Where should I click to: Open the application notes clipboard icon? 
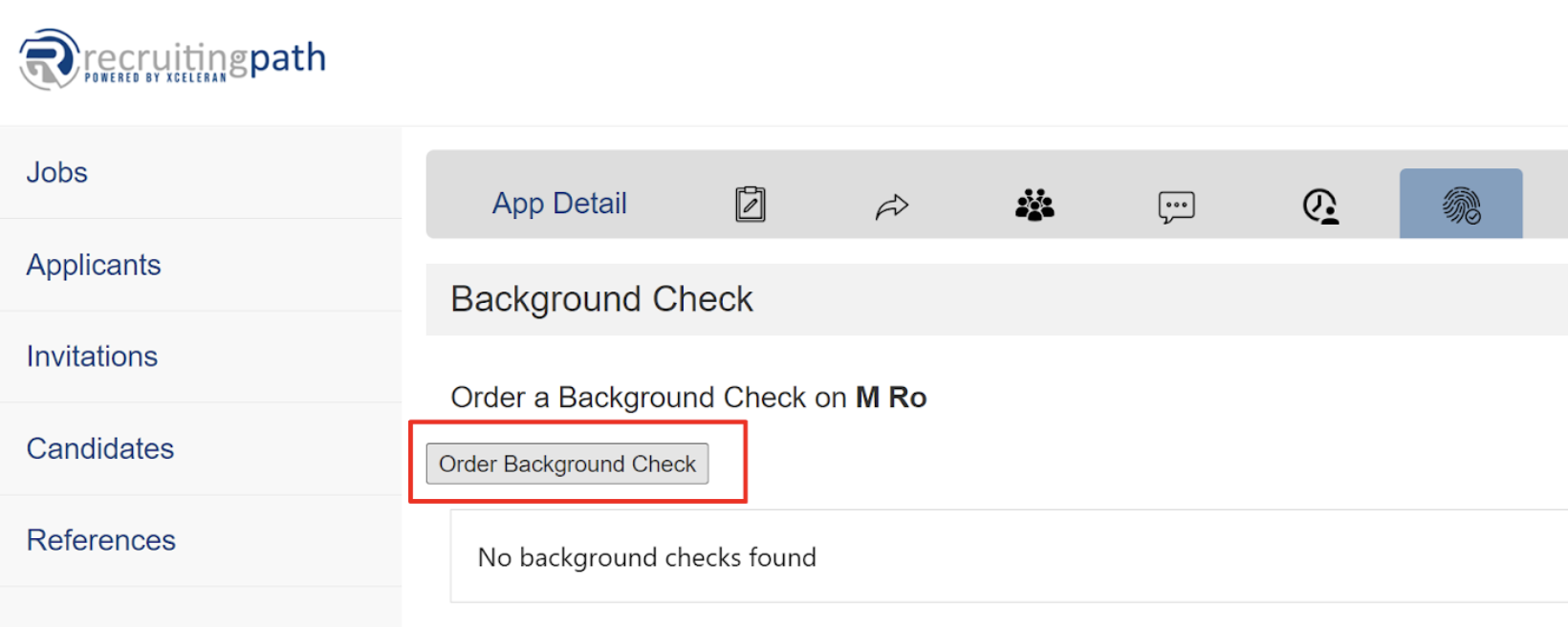(751, 205)
